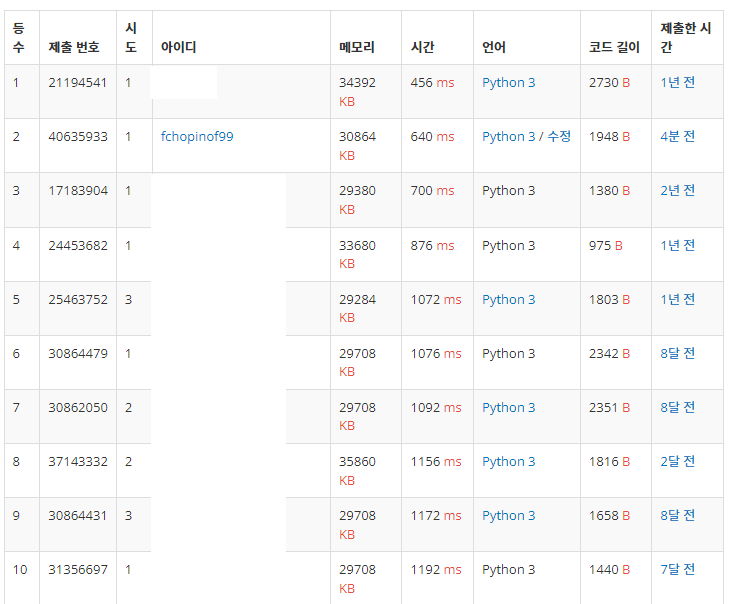Click Python 3 text for submission 31356697
This screenshot has height=604, width=732.
508,569
